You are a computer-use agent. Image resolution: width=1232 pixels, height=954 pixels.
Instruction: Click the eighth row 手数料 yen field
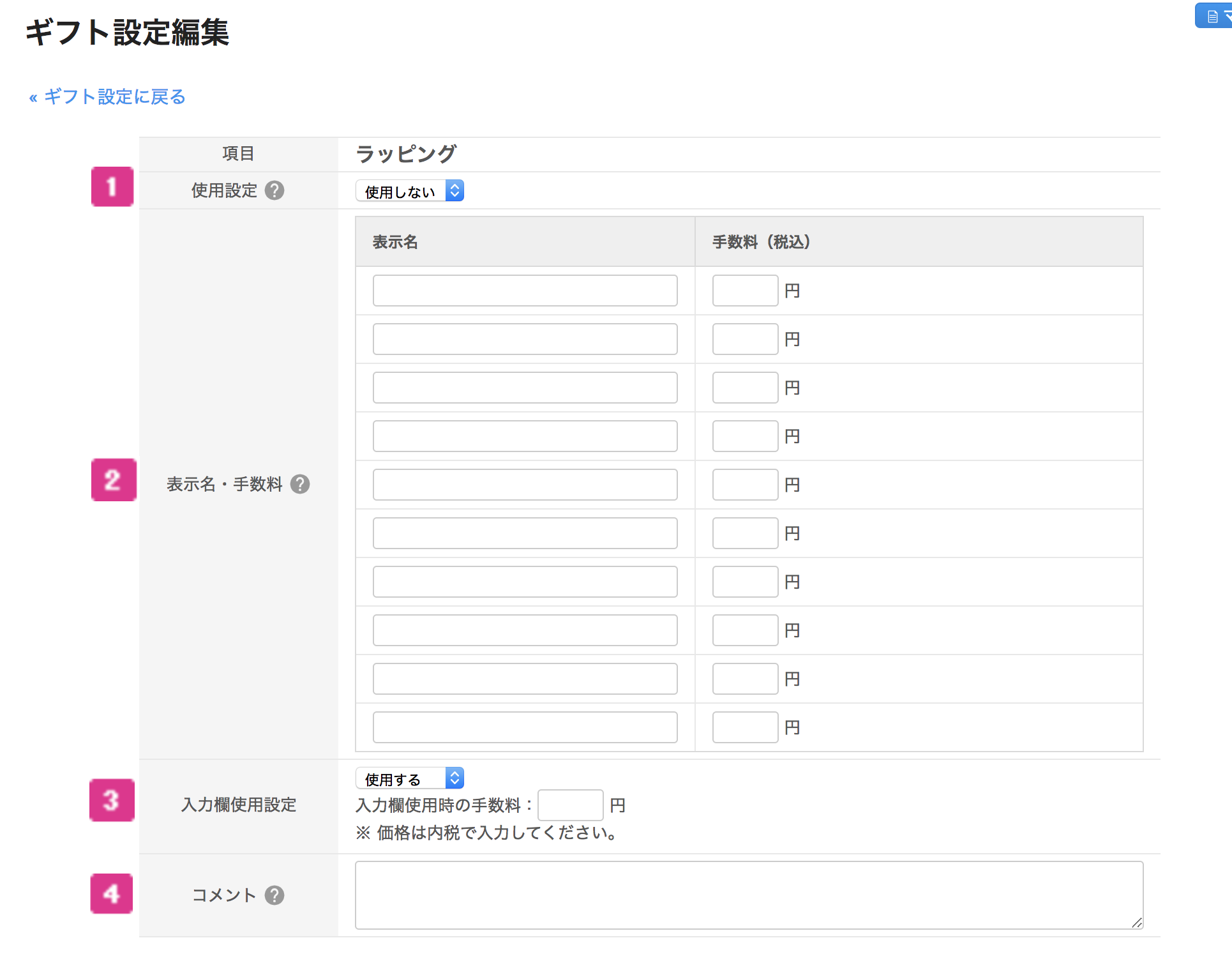click(745, 630)
